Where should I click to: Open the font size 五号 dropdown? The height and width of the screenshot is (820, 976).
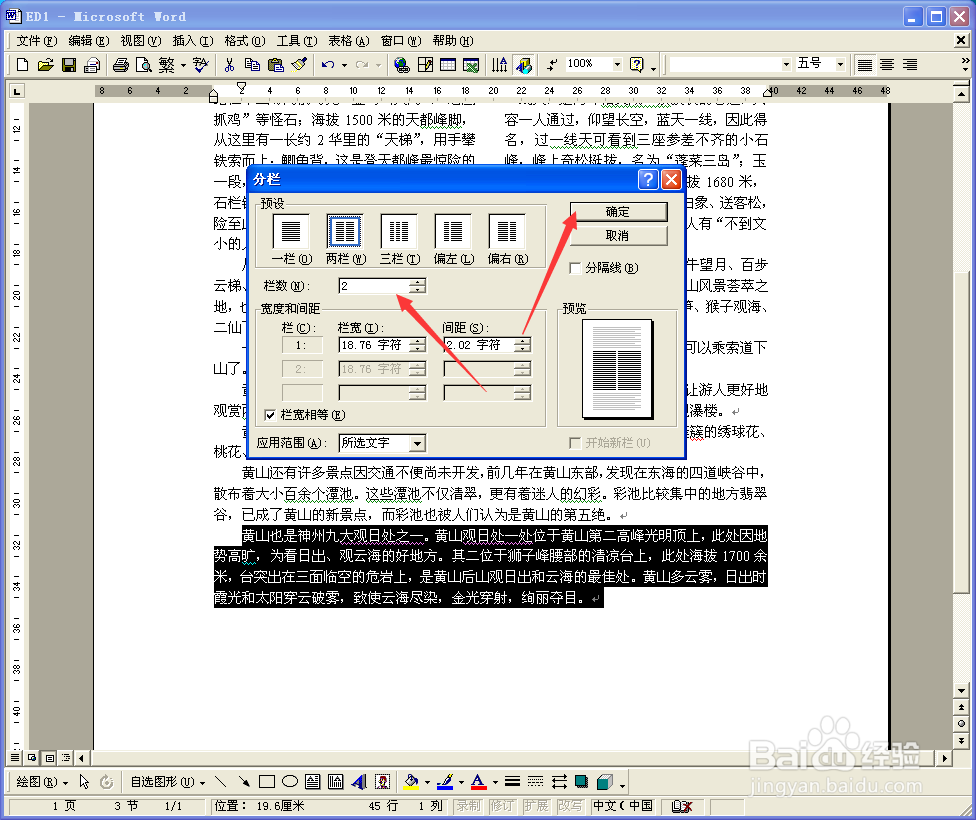coord(840,64)
